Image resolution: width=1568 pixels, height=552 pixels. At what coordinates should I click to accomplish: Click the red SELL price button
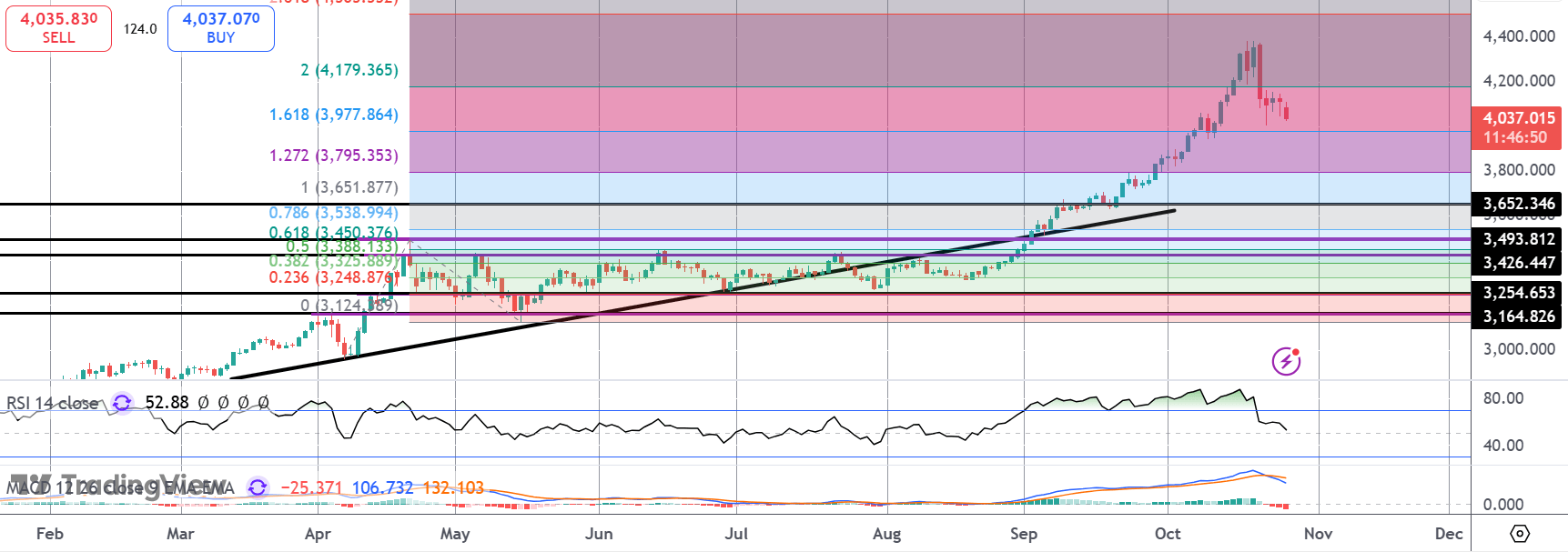pyautogui.click(x=58, y=27)
